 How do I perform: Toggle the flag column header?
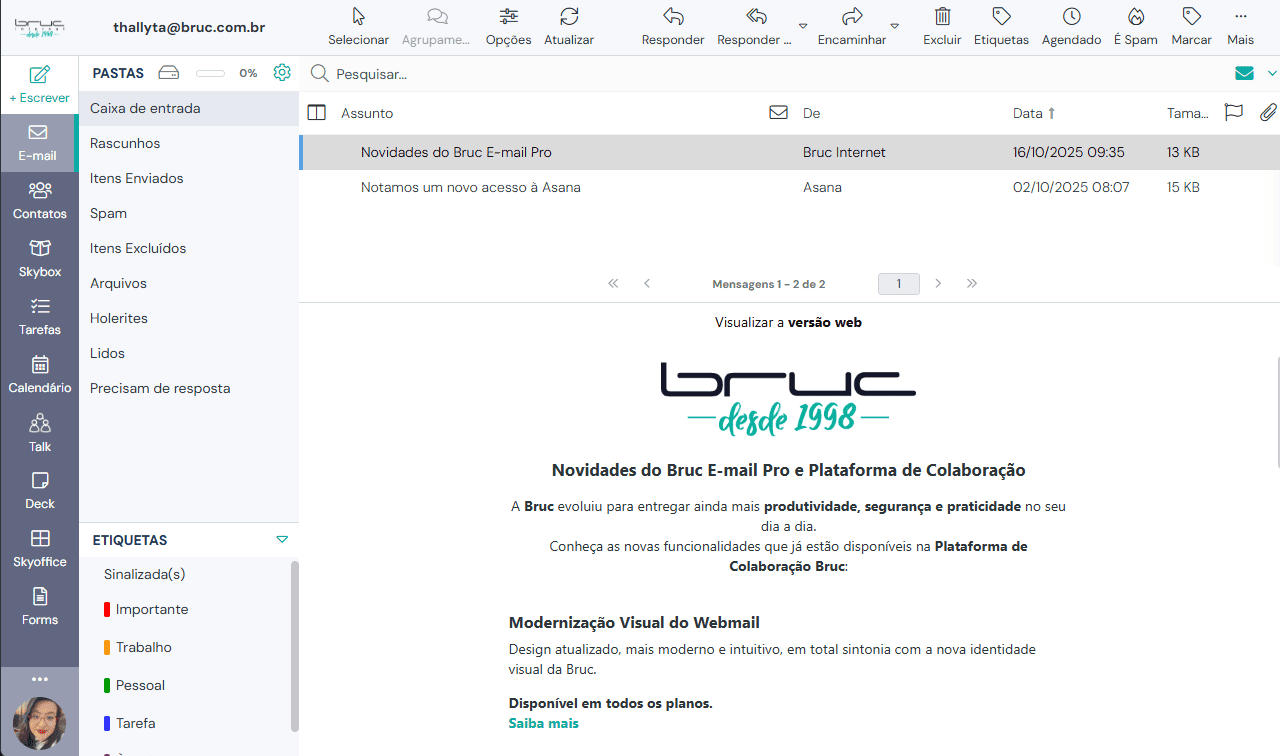1234,113
